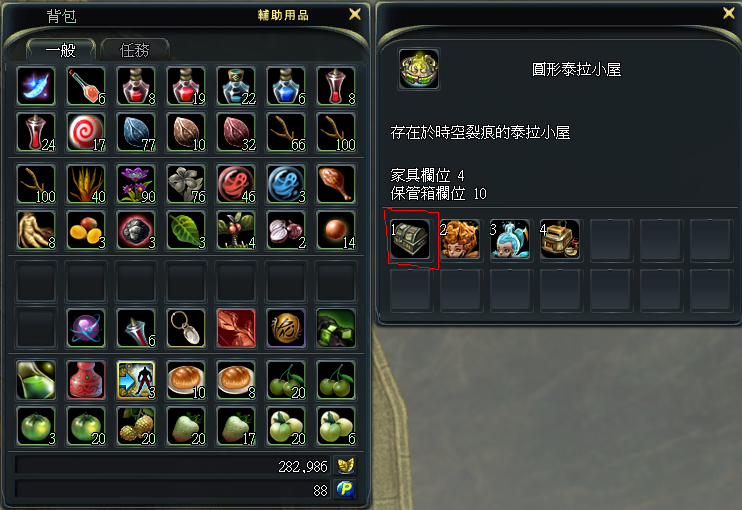Screen dimensions: 742x510
Task: Pick the roasted chicken leg item
Action: pyautogui.click(x=336, y=184)
